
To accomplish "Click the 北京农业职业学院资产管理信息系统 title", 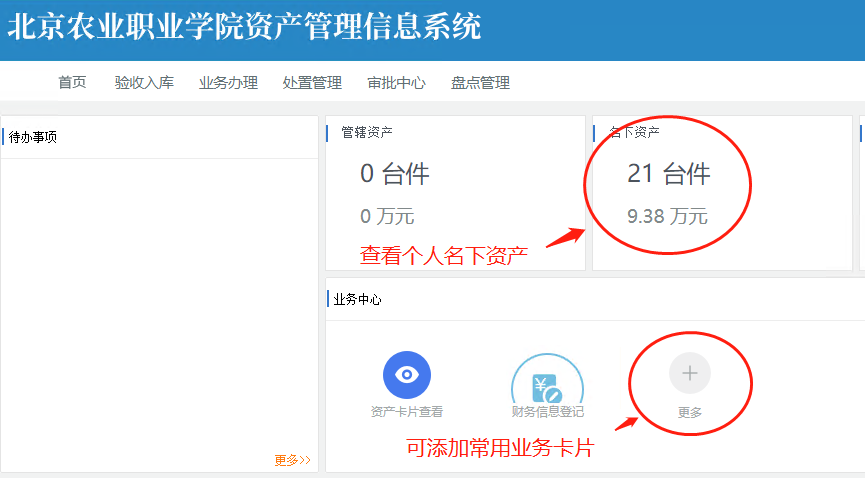I will point(244,27).
